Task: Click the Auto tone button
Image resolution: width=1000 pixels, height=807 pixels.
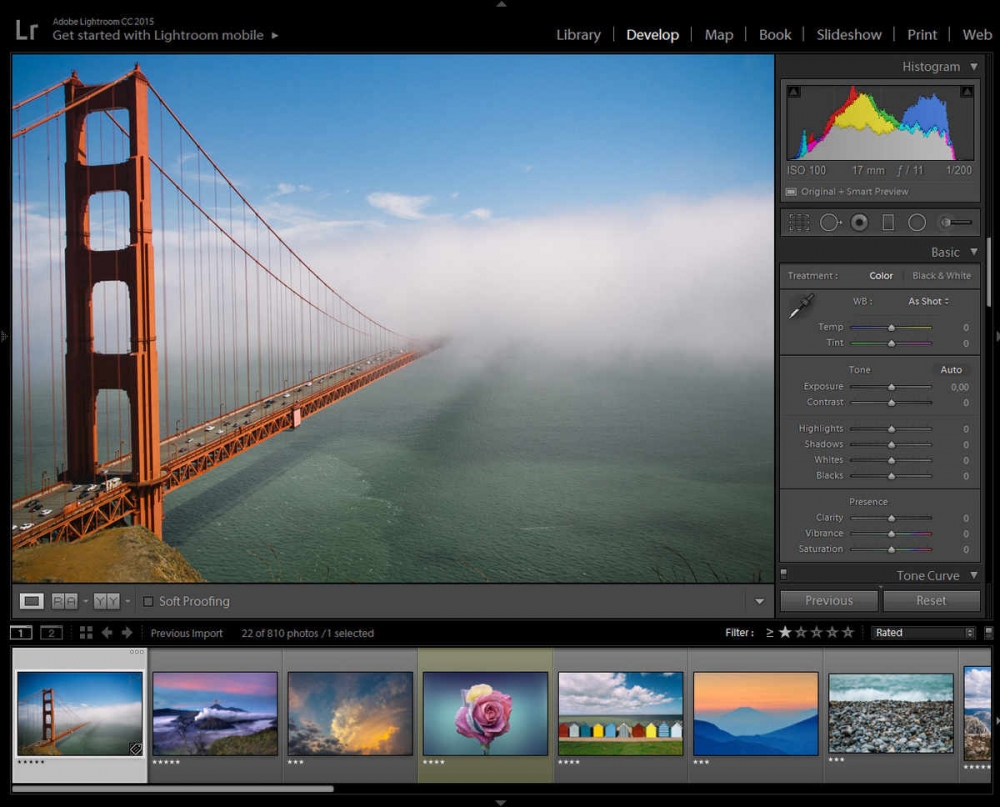Action: 950,369
